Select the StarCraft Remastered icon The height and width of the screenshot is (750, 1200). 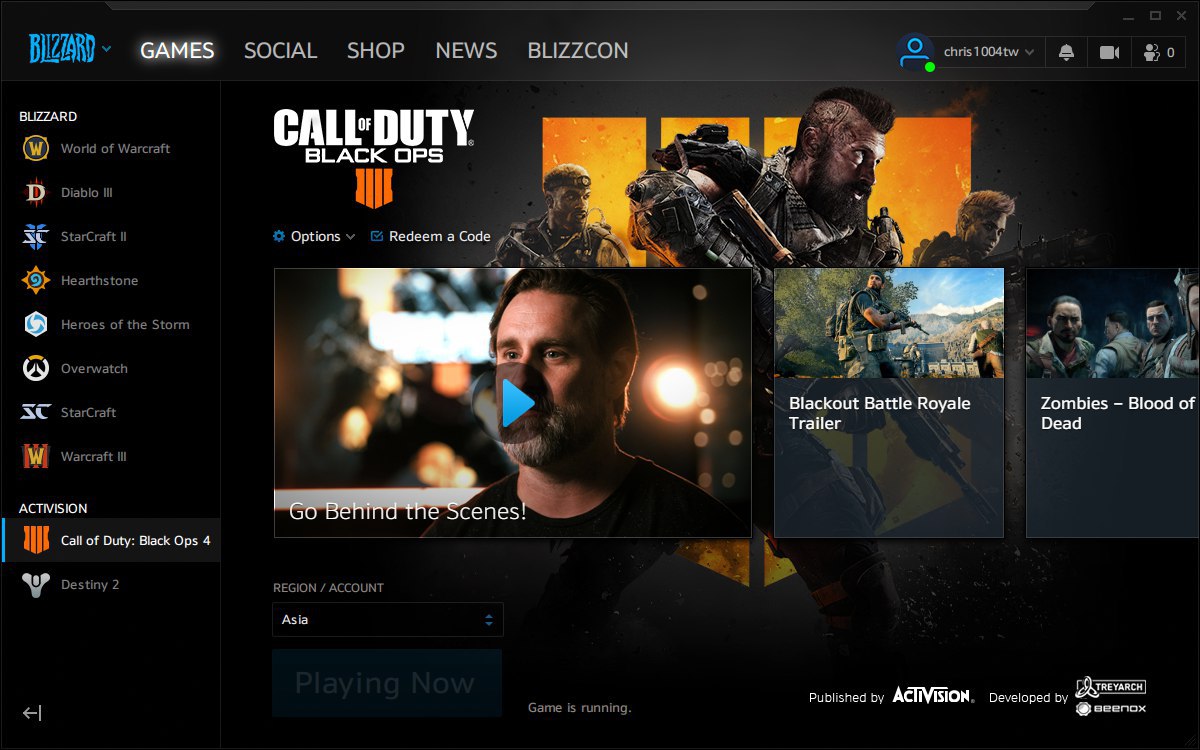(35, 412)
